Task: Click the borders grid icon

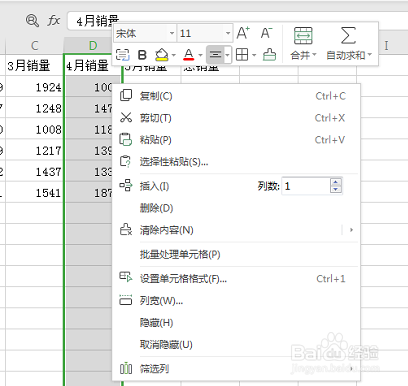Action: (242, 55)
